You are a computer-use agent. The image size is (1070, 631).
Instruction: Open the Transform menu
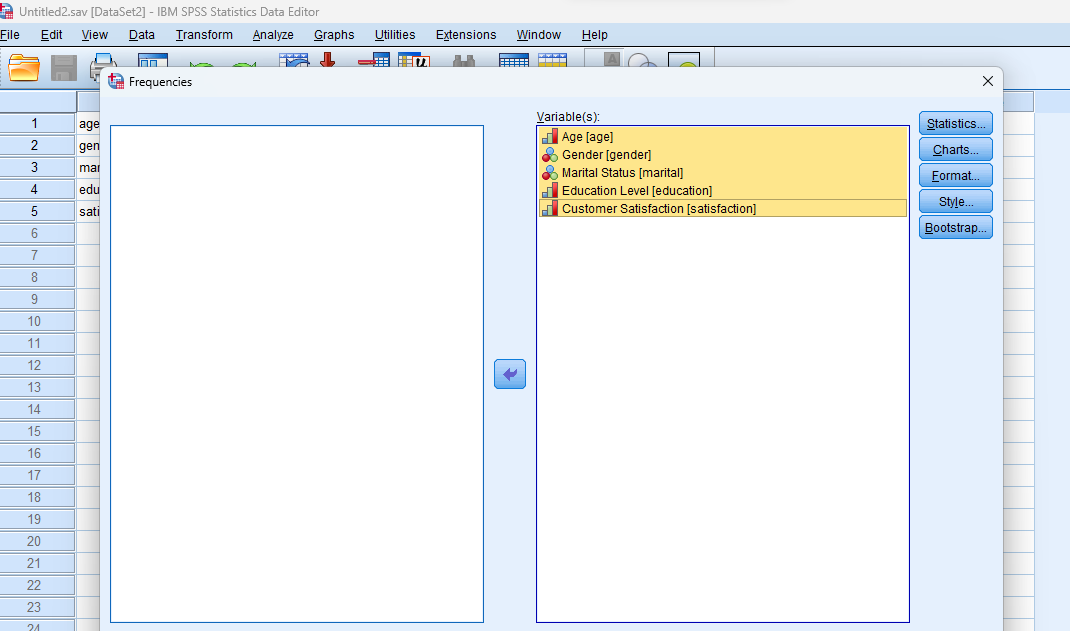tap(204, 34)
